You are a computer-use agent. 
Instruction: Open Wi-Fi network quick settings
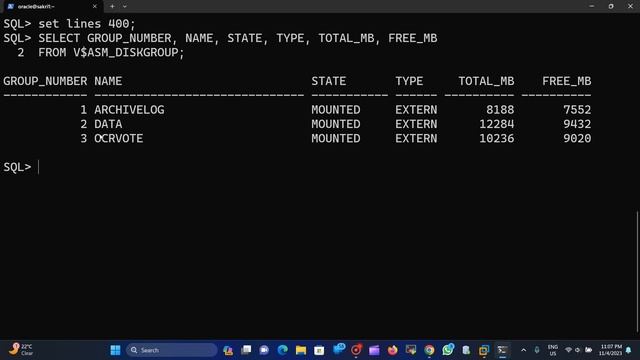pos(568,350)
